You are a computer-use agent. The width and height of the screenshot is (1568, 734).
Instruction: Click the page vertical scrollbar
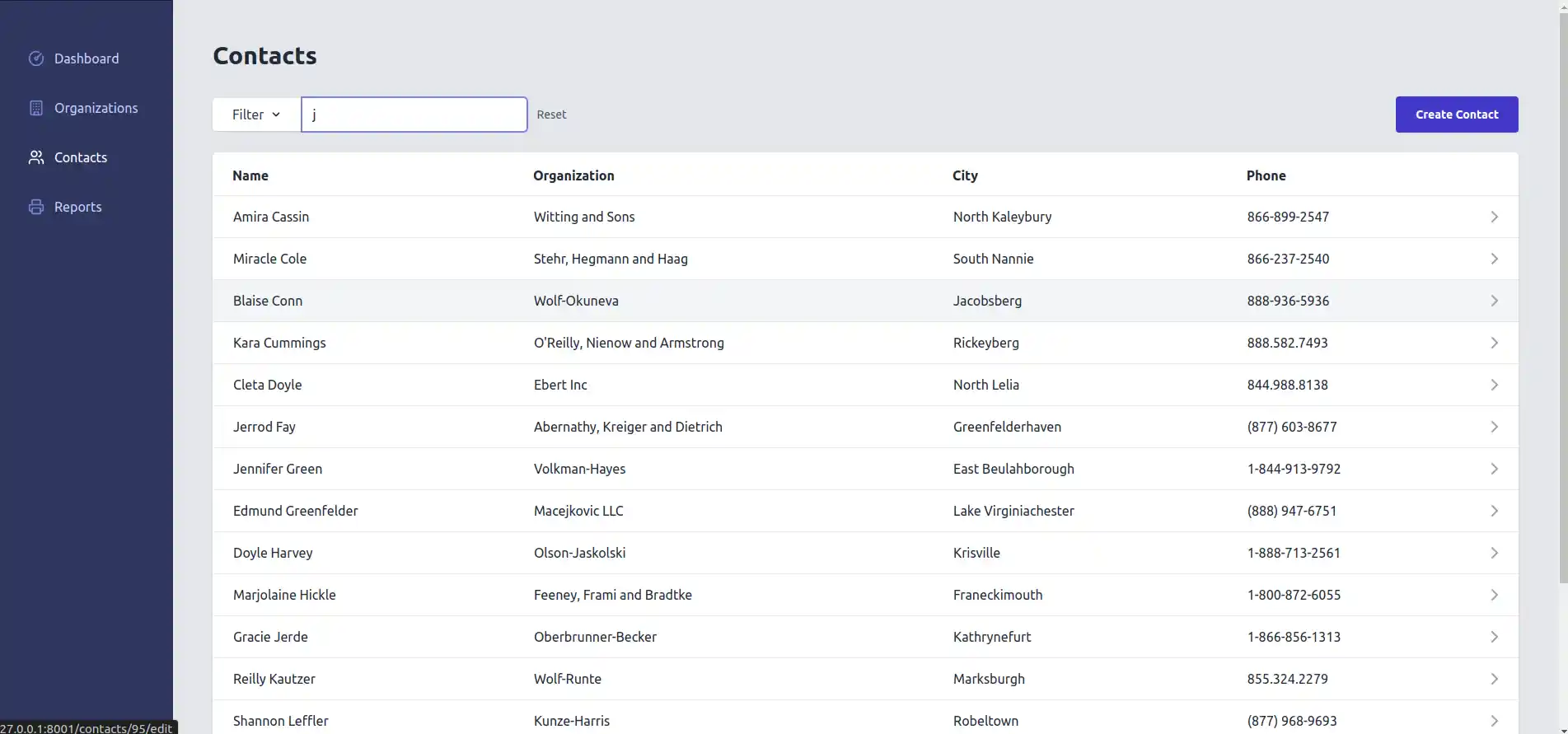[1563, 297]
